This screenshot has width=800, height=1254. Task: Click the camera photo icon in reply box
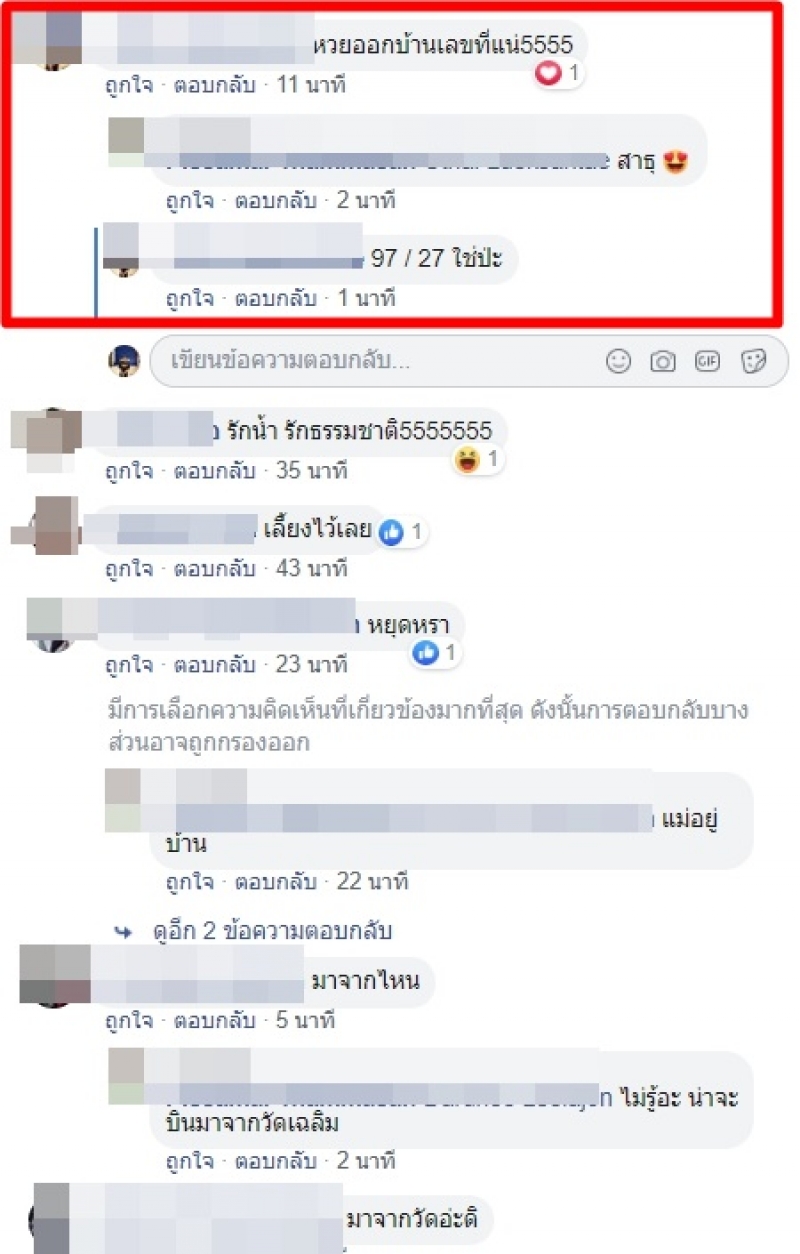click(x=663, y=361)
